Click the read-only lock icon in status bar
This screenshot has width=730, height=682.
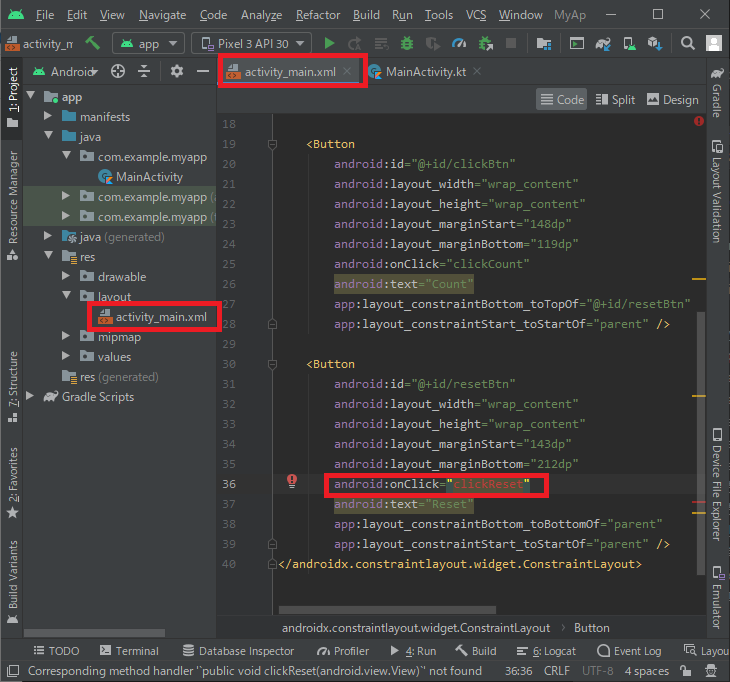[685, 670]
